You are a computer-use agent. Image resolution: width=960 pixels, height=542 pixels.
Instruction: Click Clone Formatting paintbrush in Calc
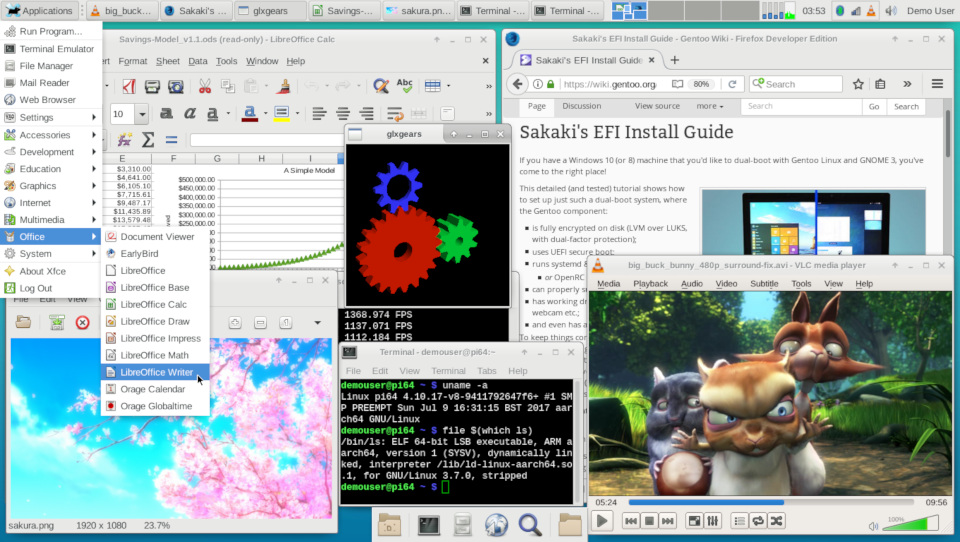(x=282, y=86)
